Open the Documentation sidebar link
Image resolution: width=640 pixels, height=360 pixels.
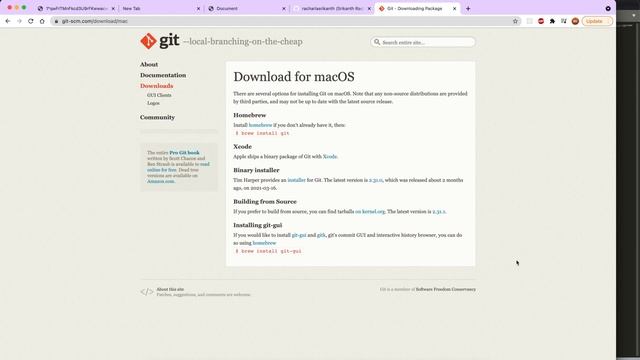click(163, 75)
